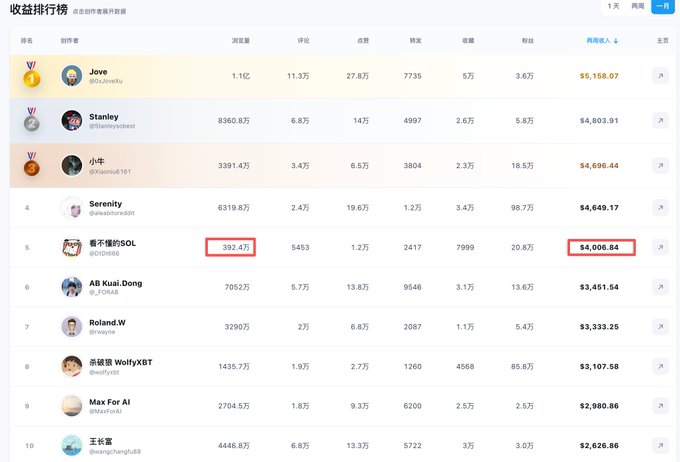The height and width of the screenshot is (462, 680).
Task: Open Roland.W homepage arrow icon
Action: click(x=660, y=327)
